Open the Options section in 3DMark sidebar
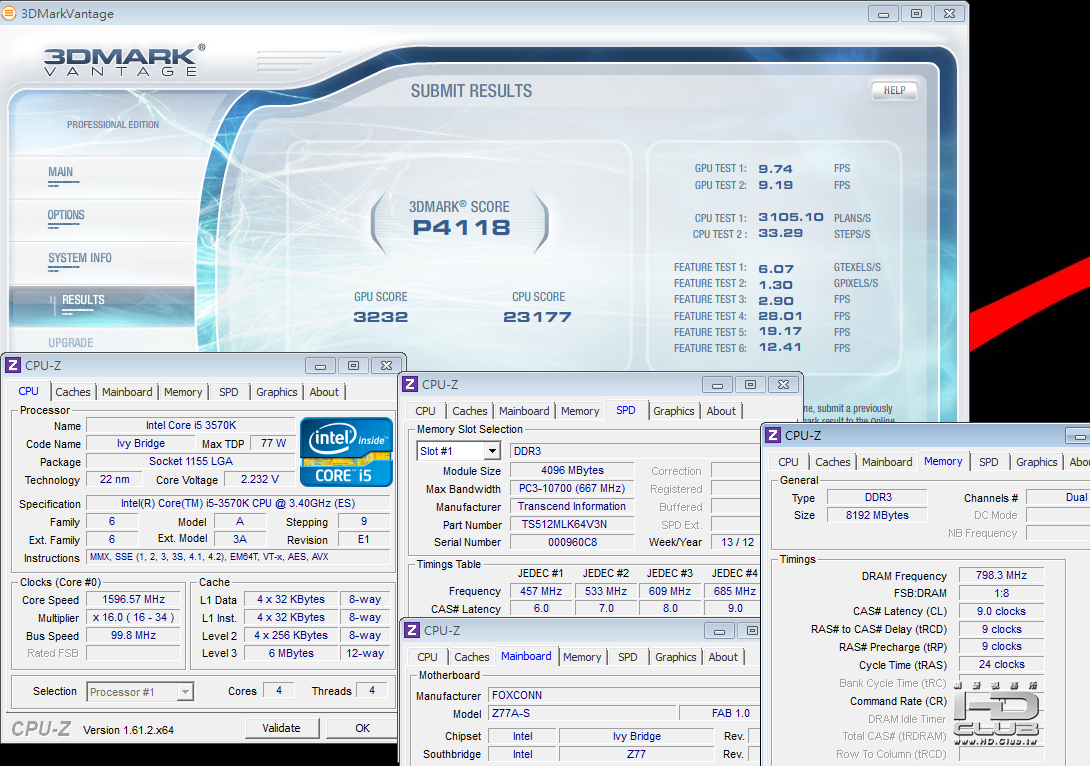The height and width of the screenshot is (766, 1090). (66, 216)
